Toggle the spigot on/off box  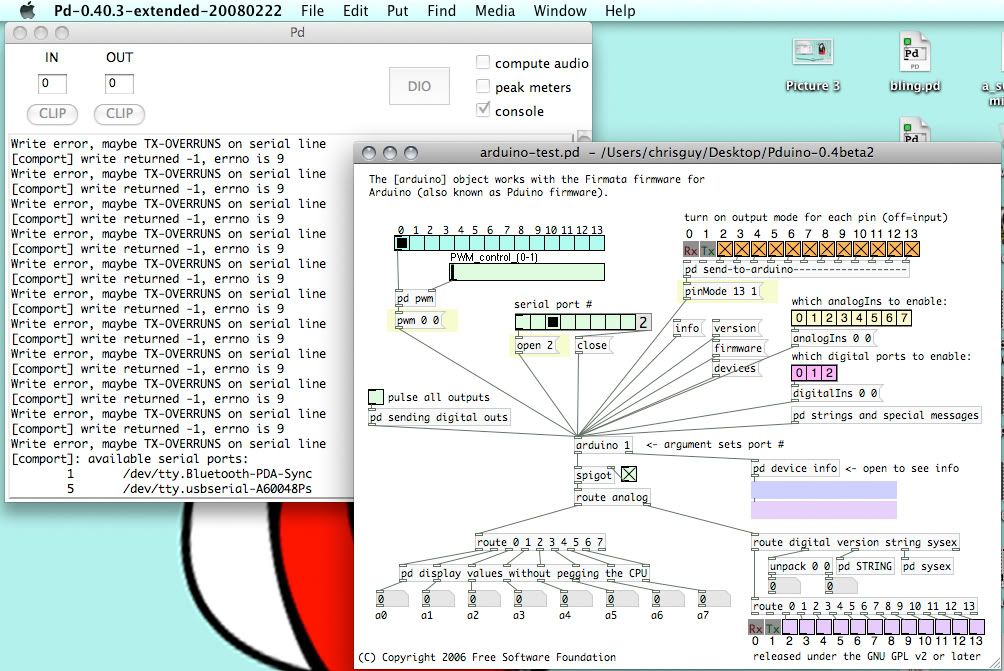[x=629, y=475]
